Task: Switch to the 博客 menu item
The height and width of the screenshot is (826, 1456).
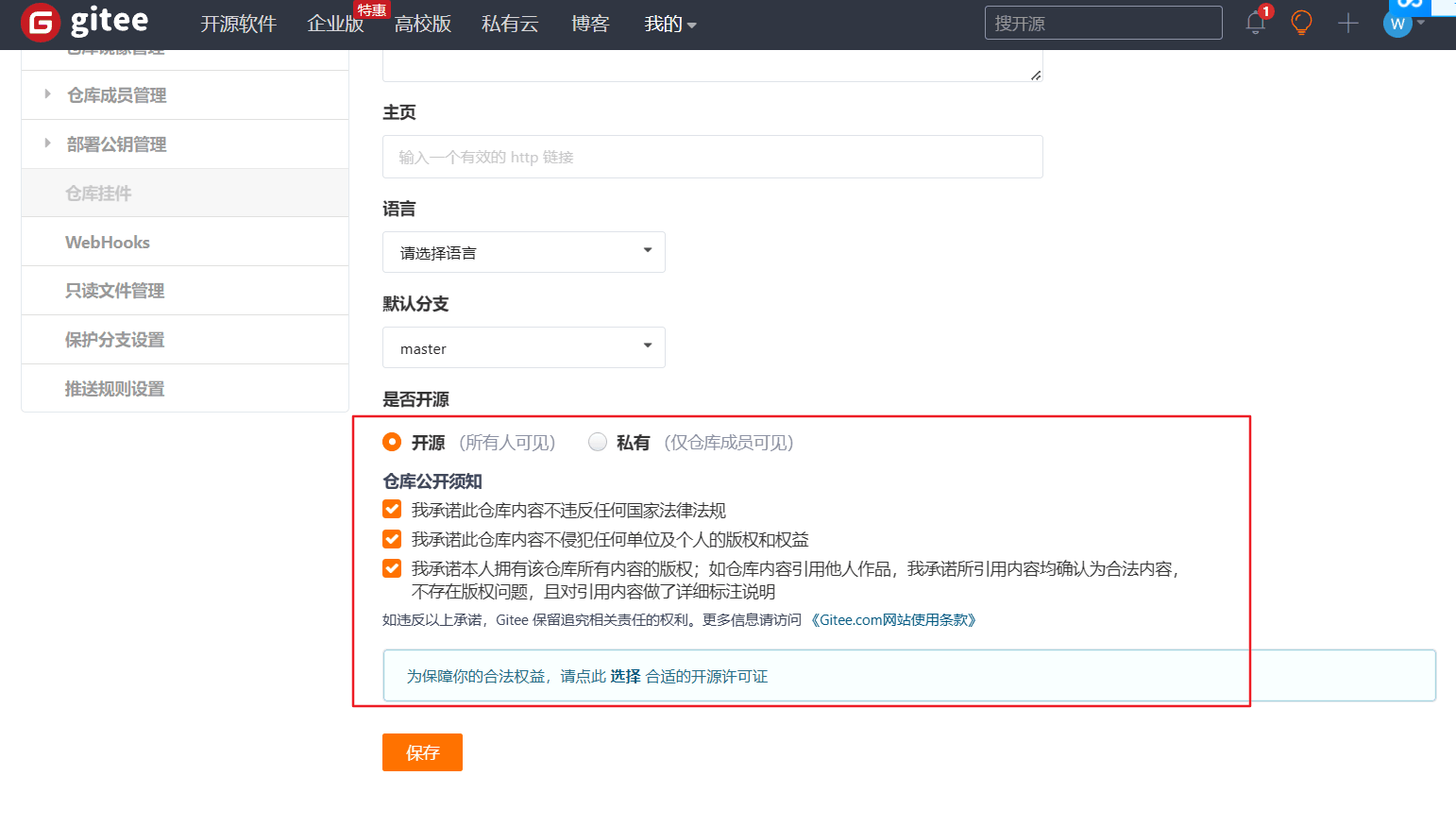Action: point(590,24)
